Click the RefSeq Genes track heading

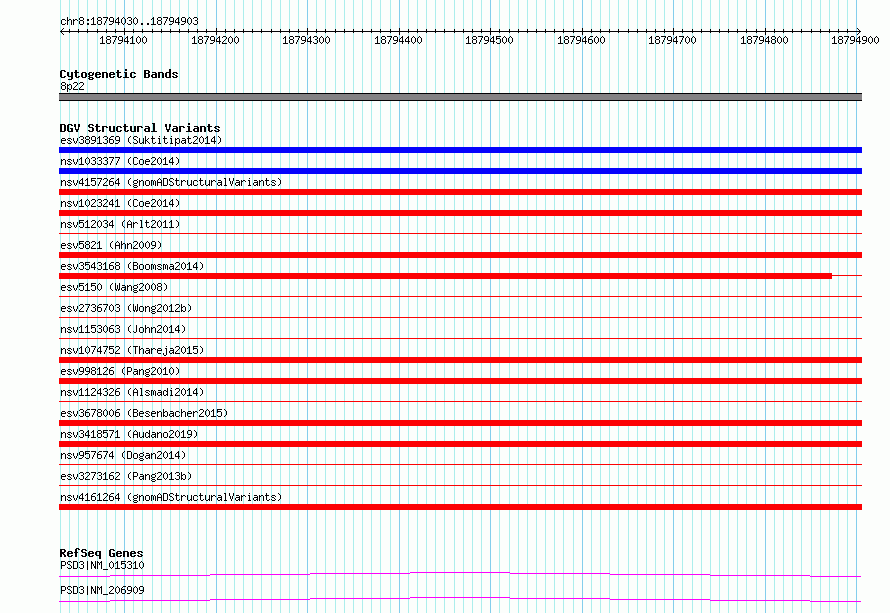pos(101,553)
